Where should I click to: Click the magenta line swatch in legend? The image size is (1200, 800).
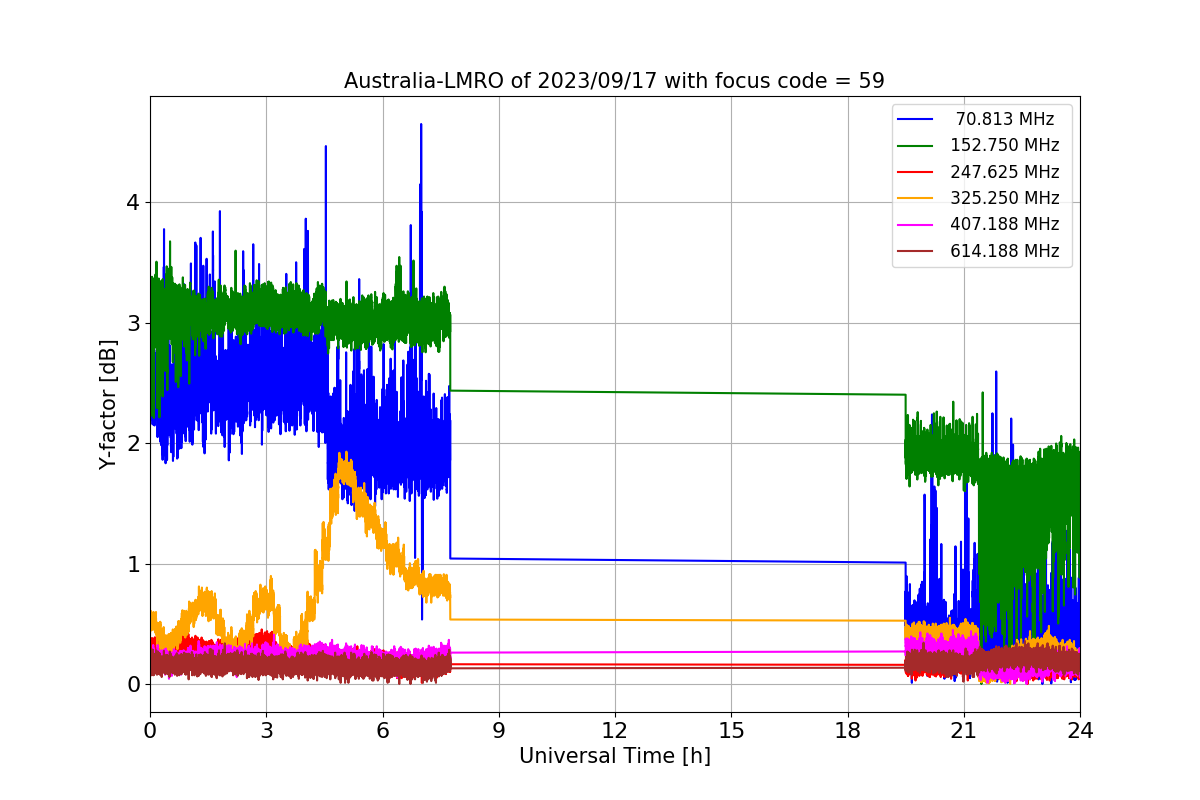[x=917, y=225]
